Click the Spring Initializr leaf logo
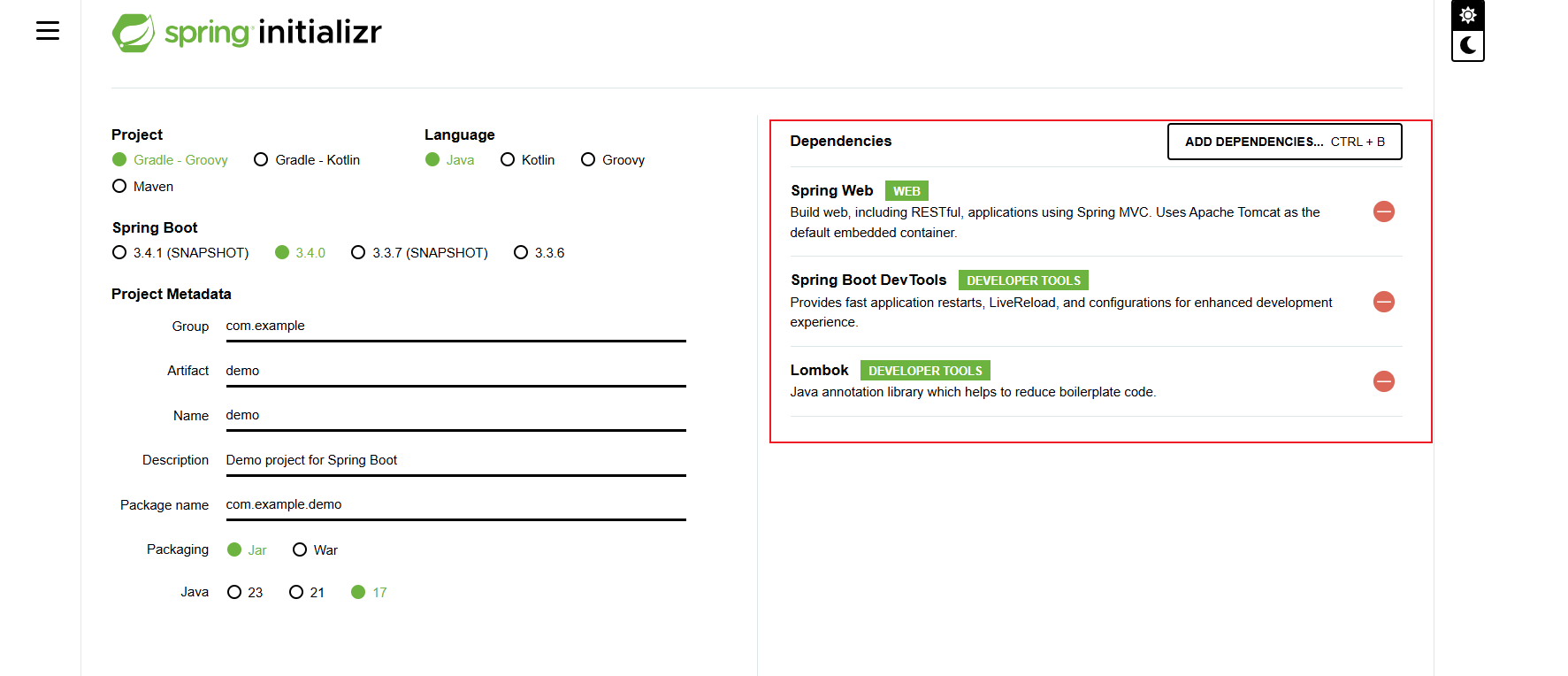This screenshot has height=676, width=1568. click(134, 33)
